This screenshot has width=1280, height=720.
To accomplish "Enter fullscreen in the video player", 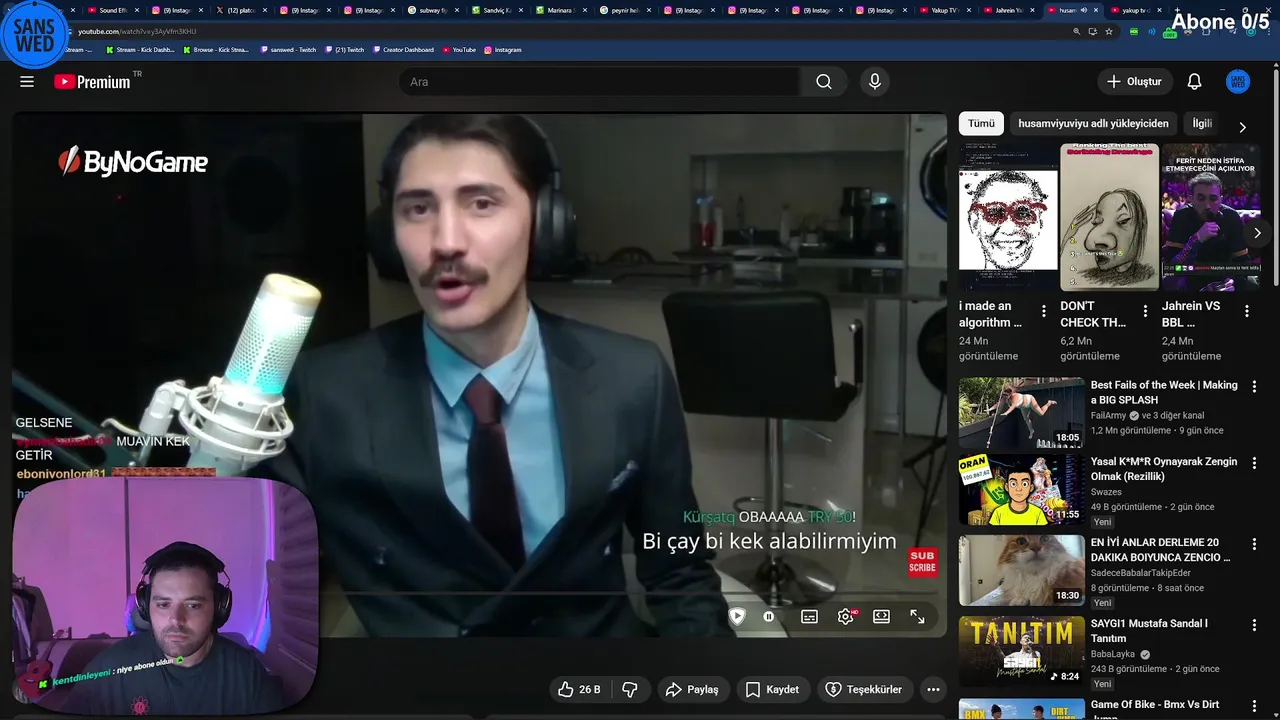I will coord(917,617).
